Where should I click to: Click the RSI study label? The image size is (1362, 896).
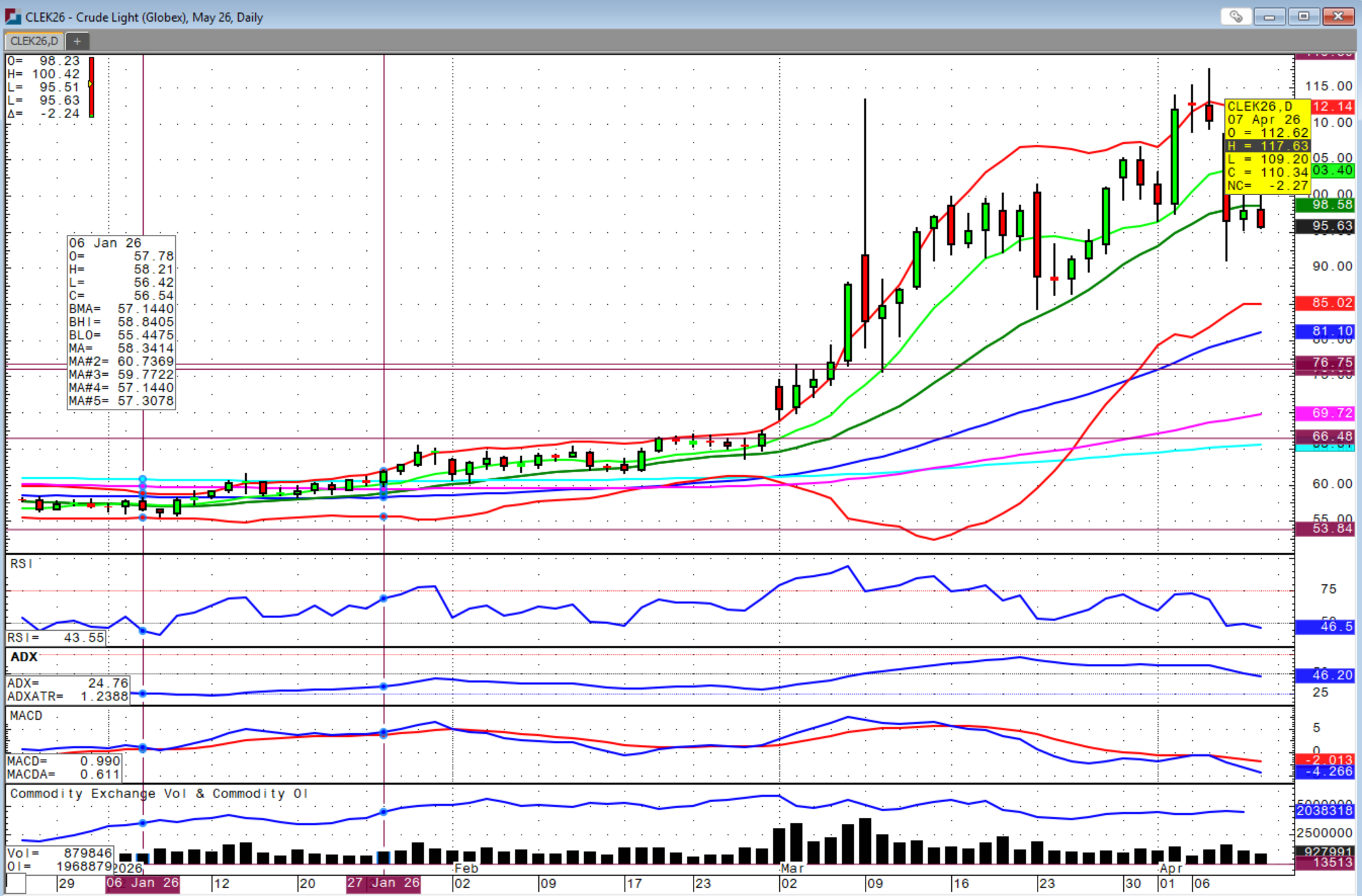pos(21,564)
